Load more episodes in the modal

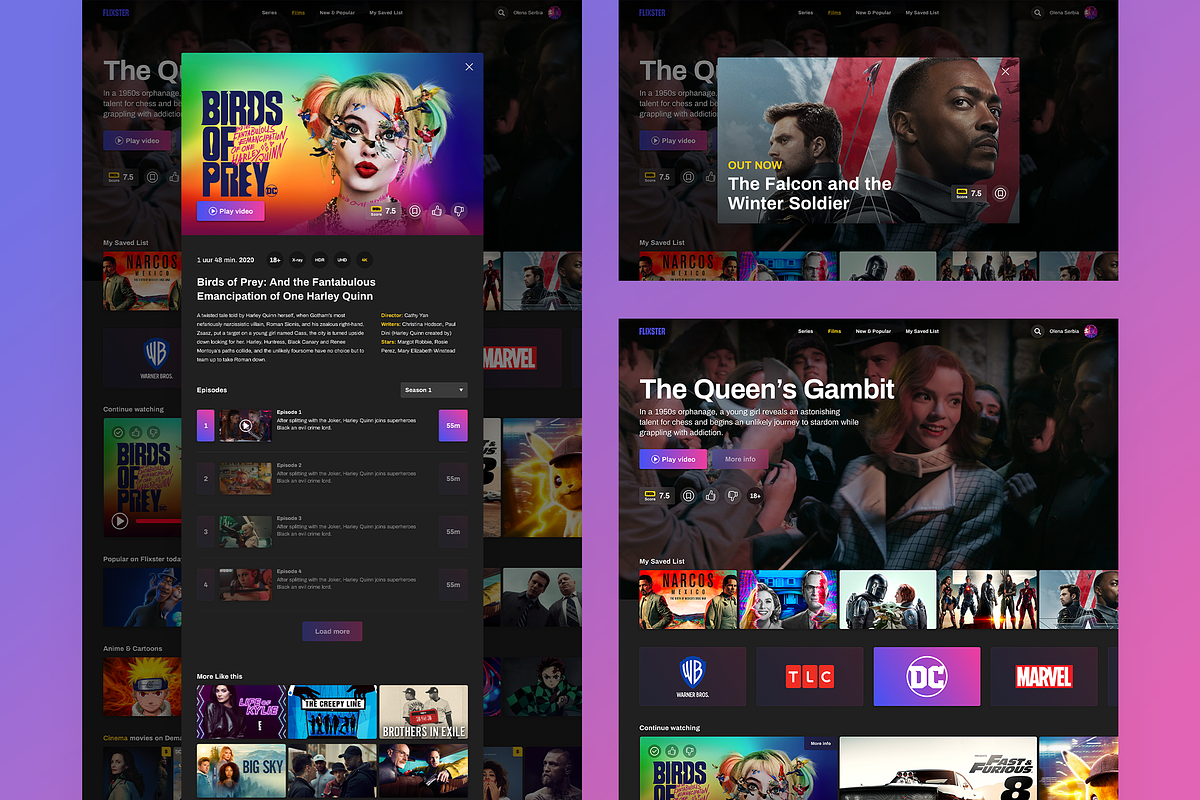click(332, 631)
